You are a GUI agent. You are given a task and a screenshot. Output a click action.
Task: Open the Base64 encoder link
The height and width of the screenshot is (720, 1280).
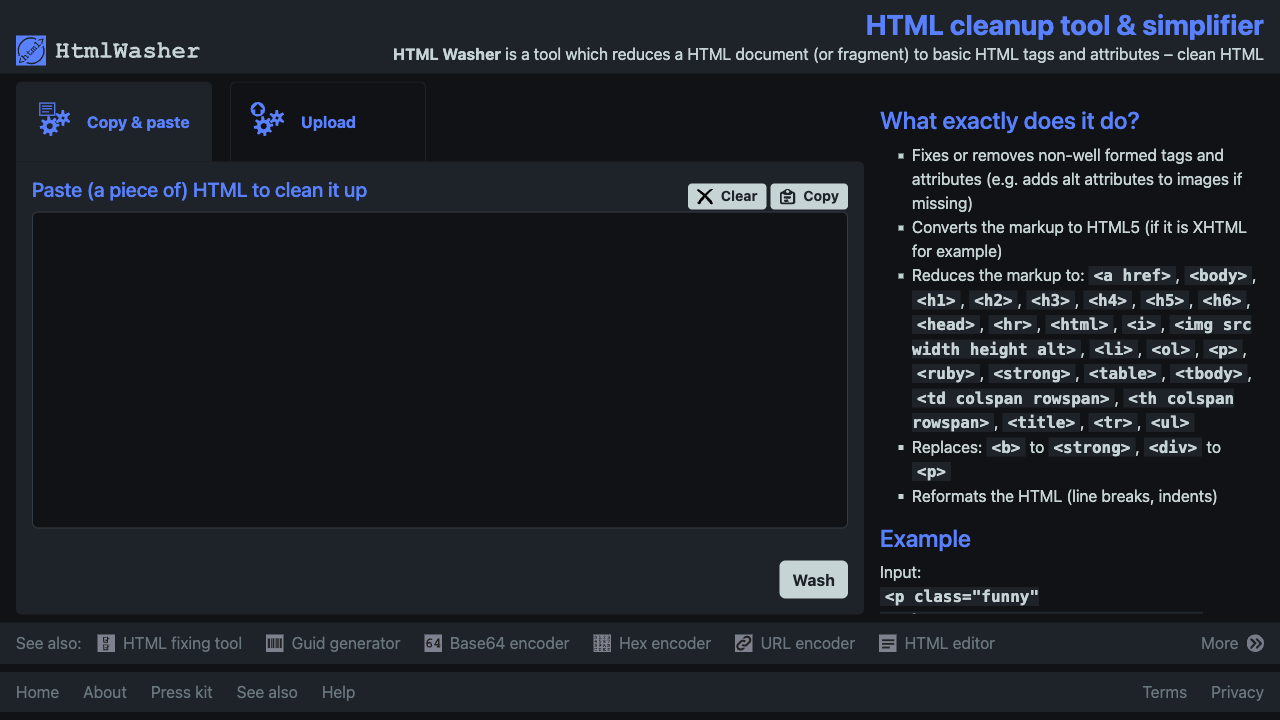point(509,643)
